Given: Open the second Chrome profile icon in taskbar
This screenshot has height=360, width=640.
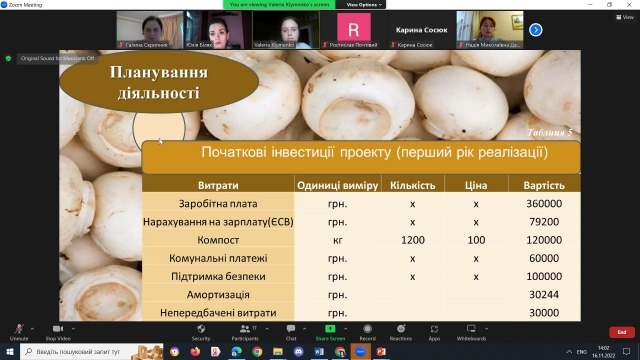Looking at the screenshot, I should coord(340,351).
